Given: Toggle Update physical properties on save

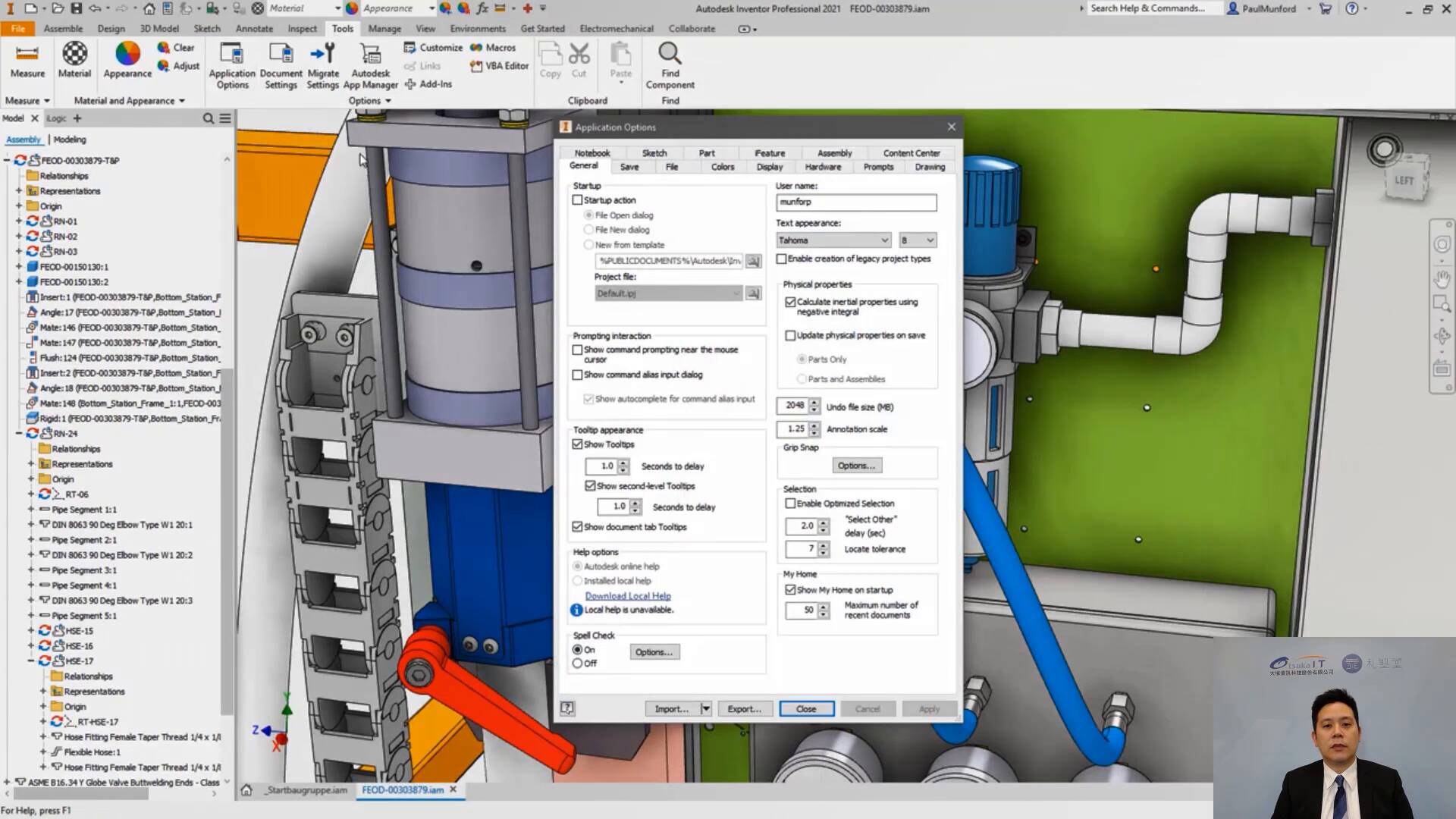Looking at the screenshot, I should 790,335.
